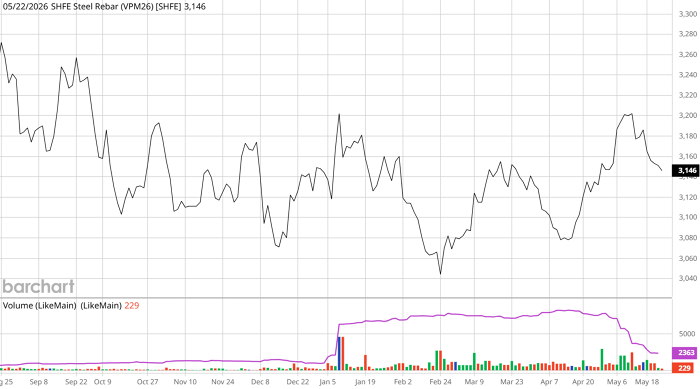
Task: Click the Sep 8 date label
Action: pos(38,382)
